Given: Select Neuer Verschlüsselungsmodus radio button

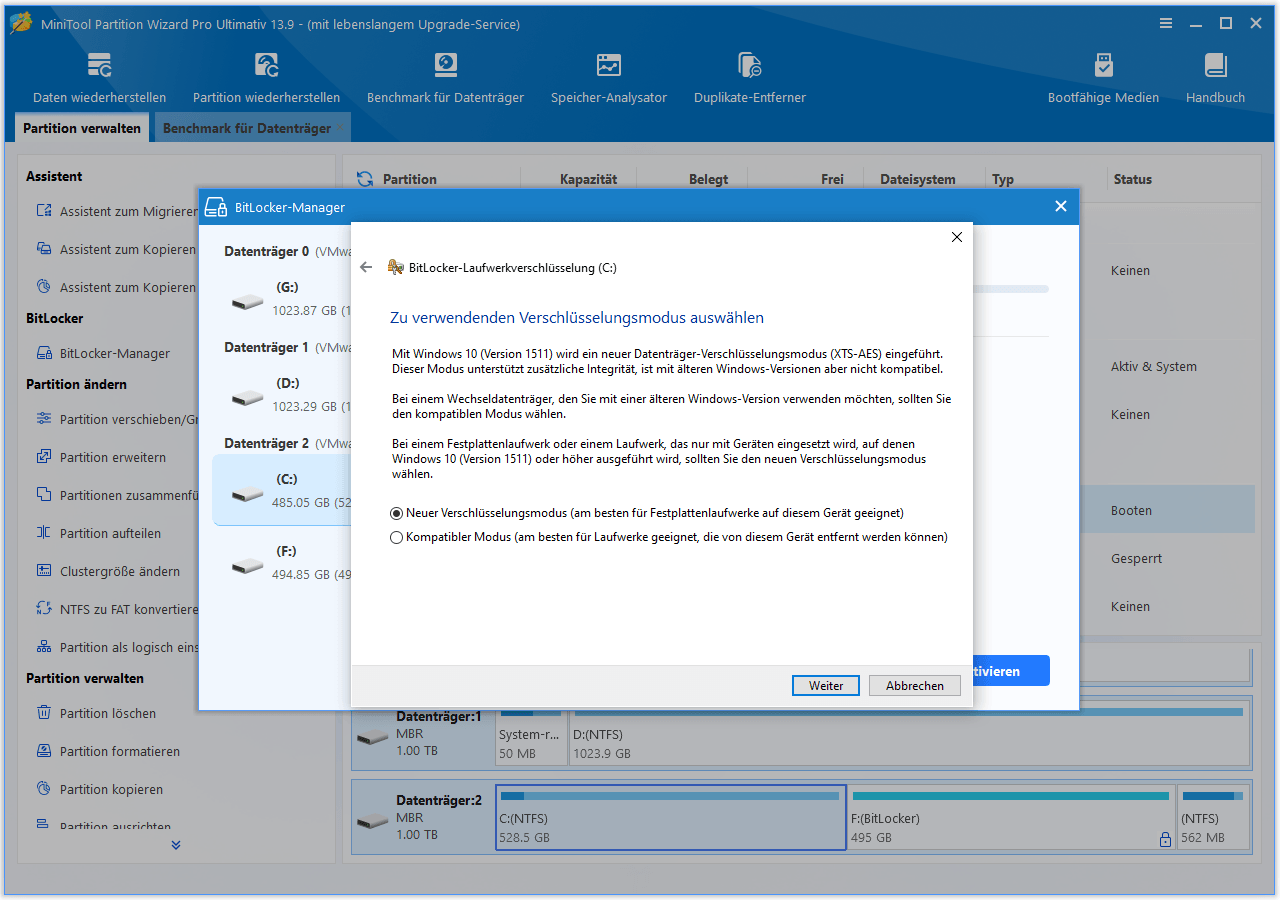Looking at the screenshot, I should pyautogui.click(x=397, y=513).
